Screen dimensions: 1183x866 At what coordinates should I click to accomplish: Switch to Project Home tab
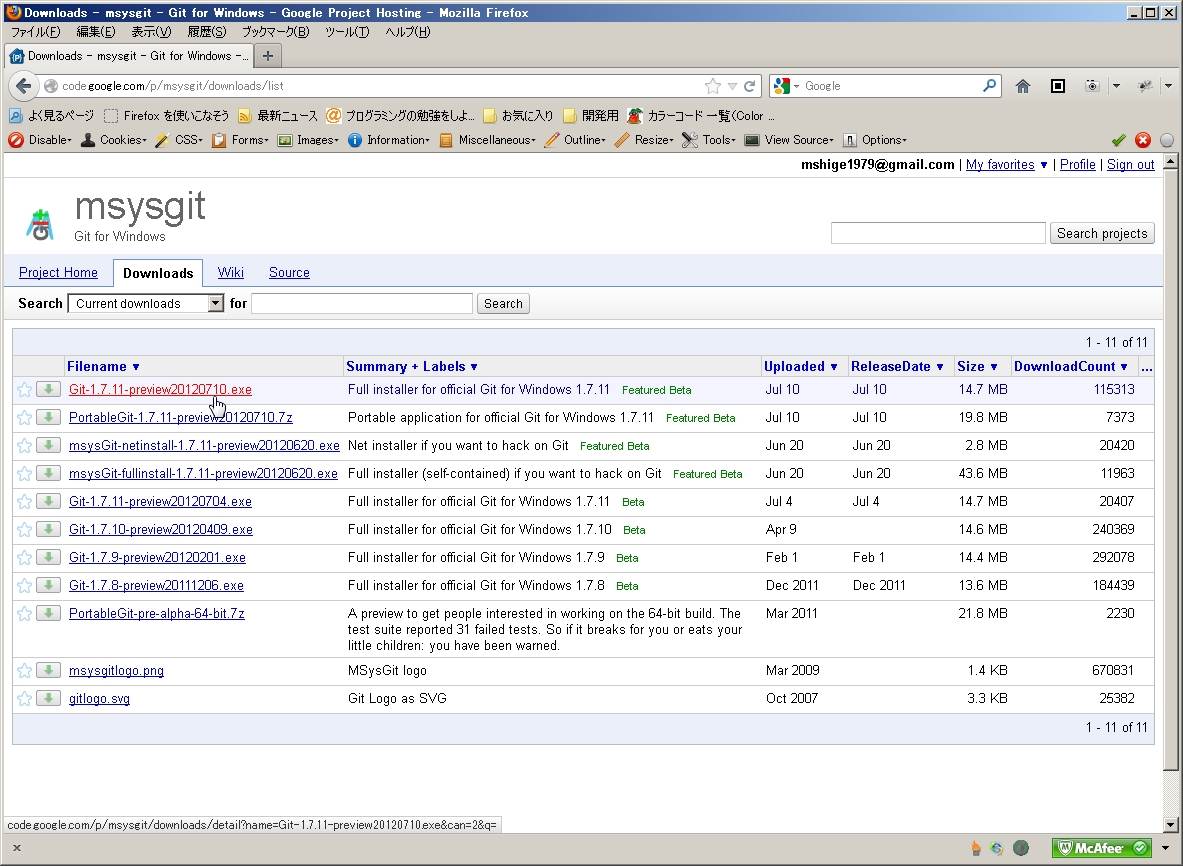[58, 272]
